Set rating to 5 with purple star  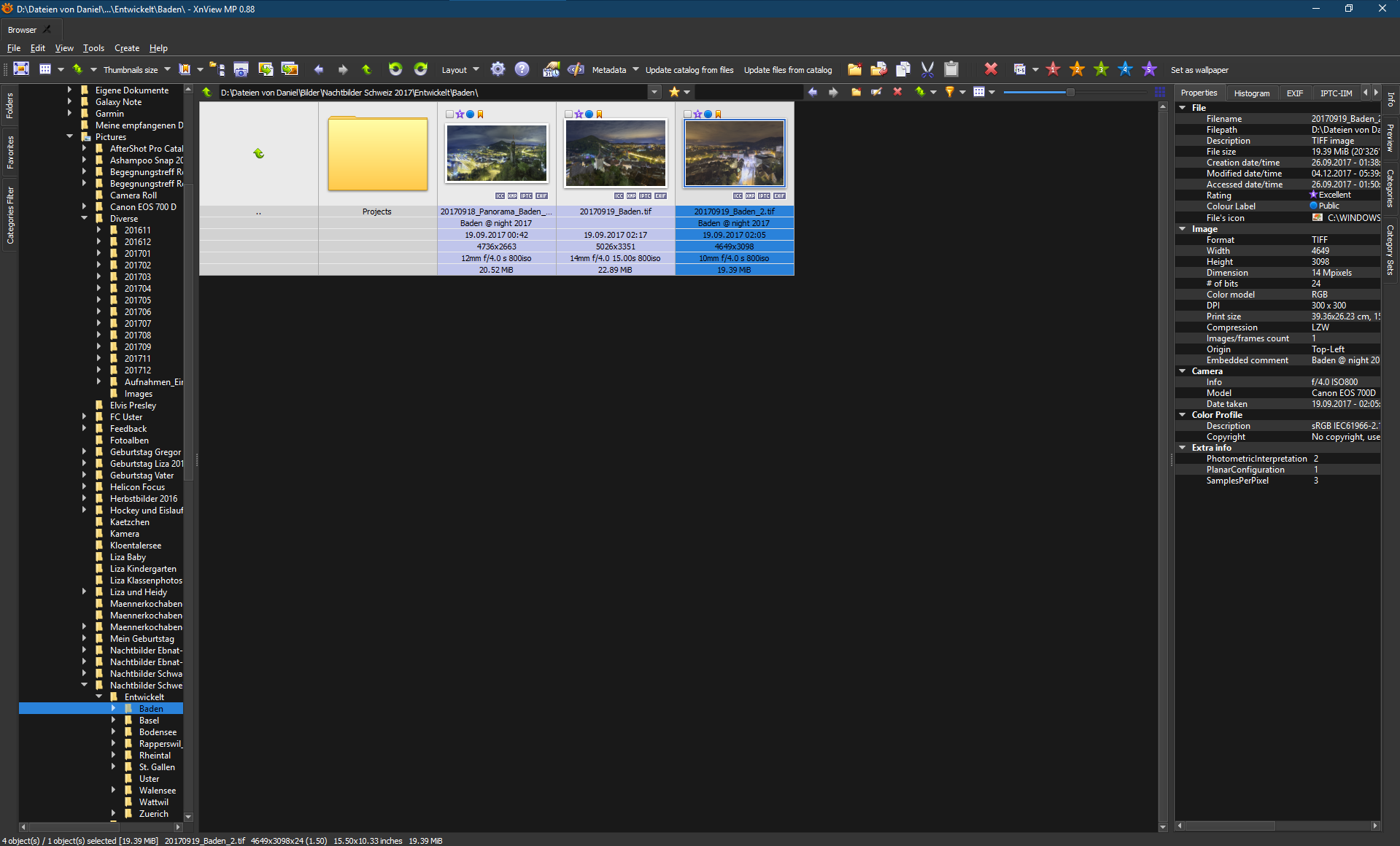coord(1149,69)
